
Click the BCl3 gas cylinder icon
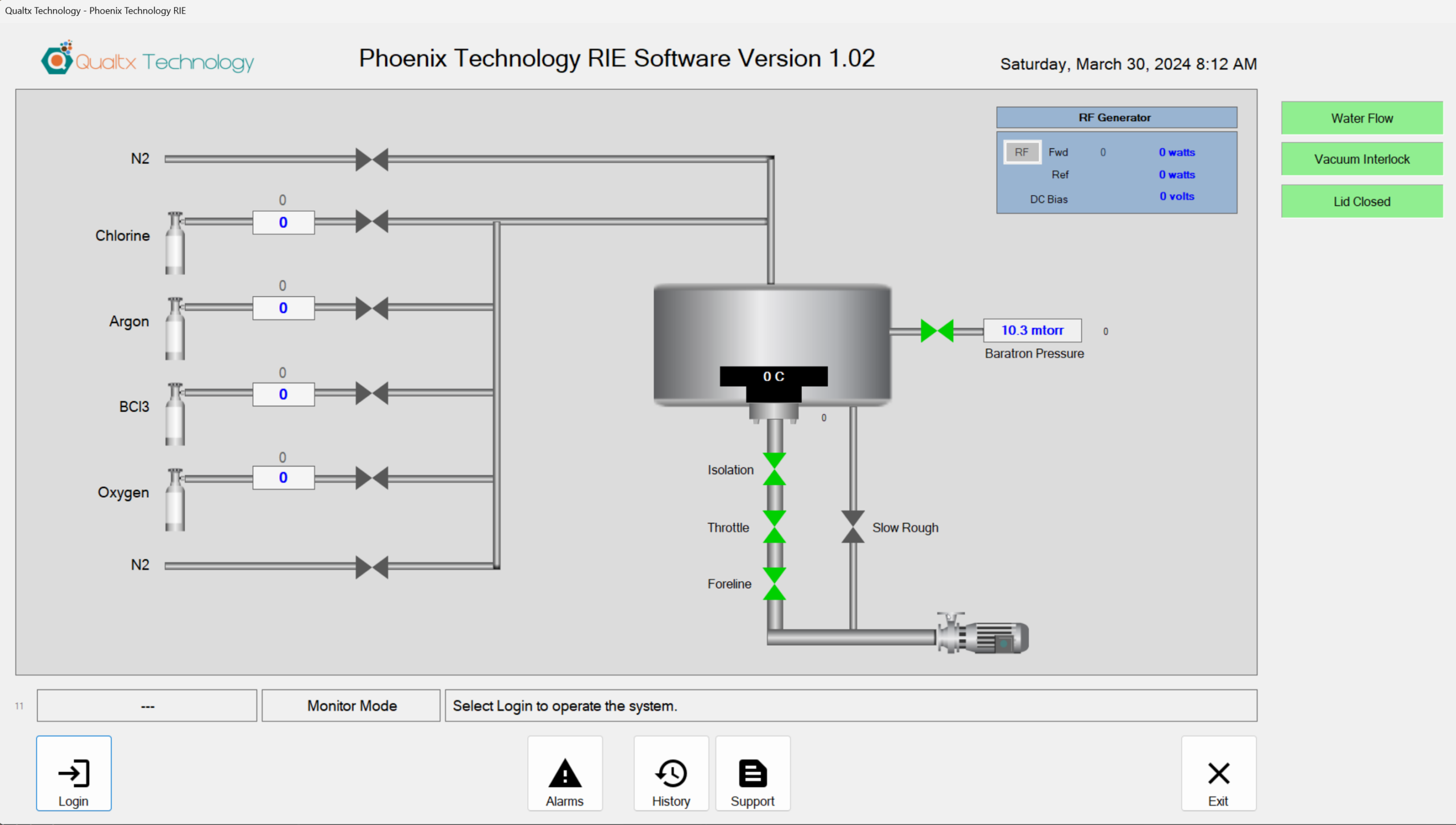click(175, 414)
